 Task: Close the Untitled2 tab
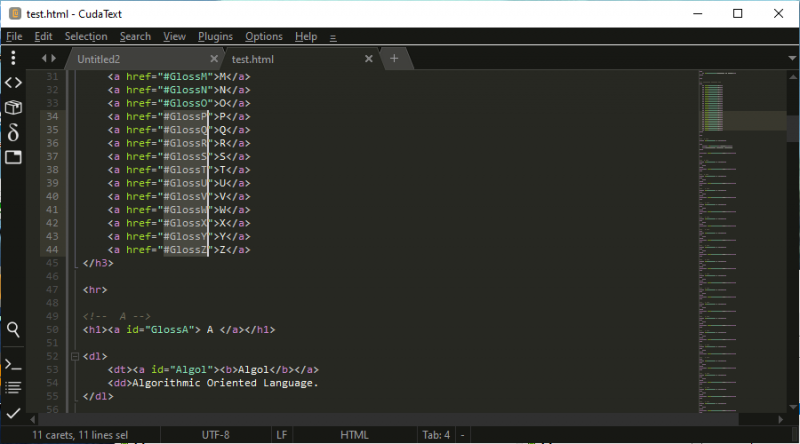pyautogui.click(x=214, y=59)
